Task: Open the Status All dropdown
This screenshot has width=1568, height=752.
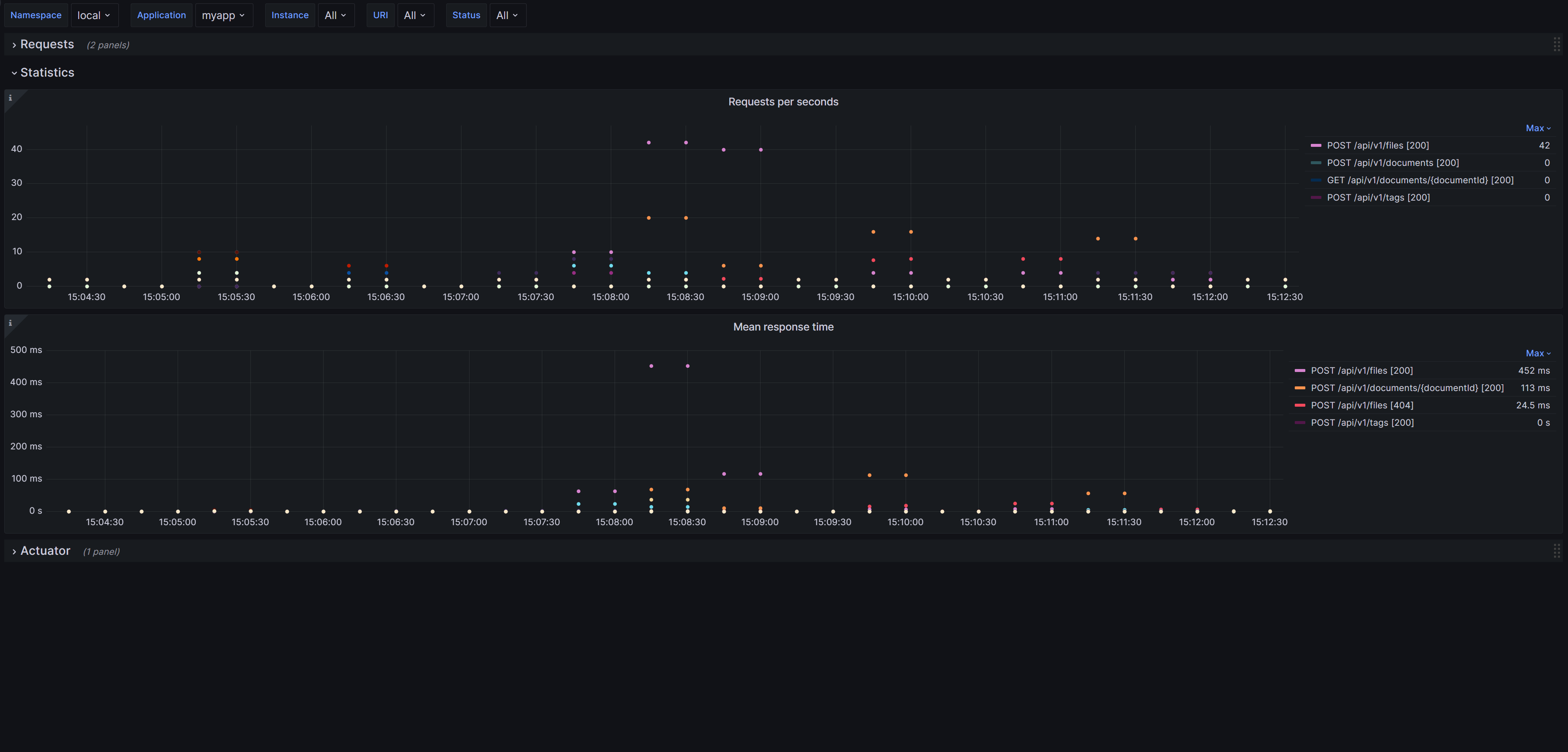Action: (507, 15)
